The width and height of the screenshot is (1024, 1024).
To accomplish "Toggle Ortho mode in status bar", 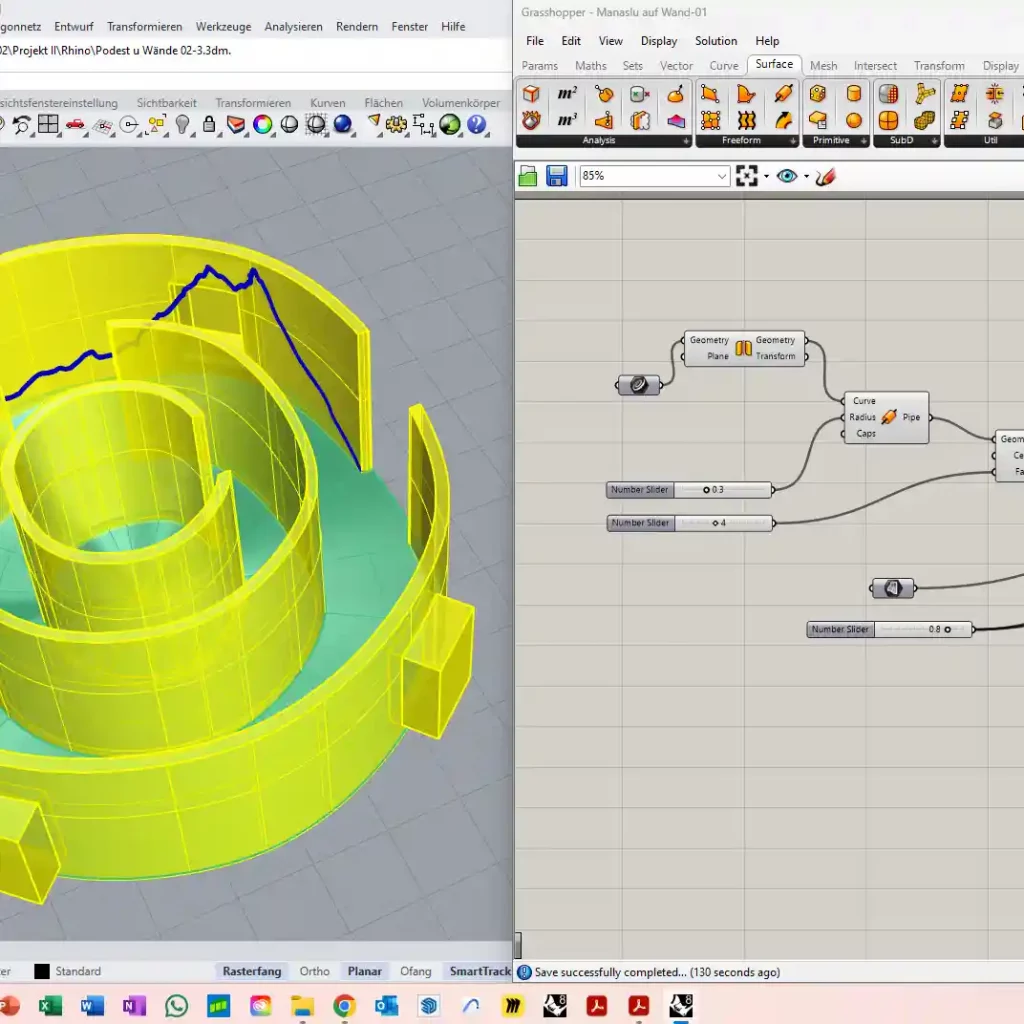I will click(314, 971).
